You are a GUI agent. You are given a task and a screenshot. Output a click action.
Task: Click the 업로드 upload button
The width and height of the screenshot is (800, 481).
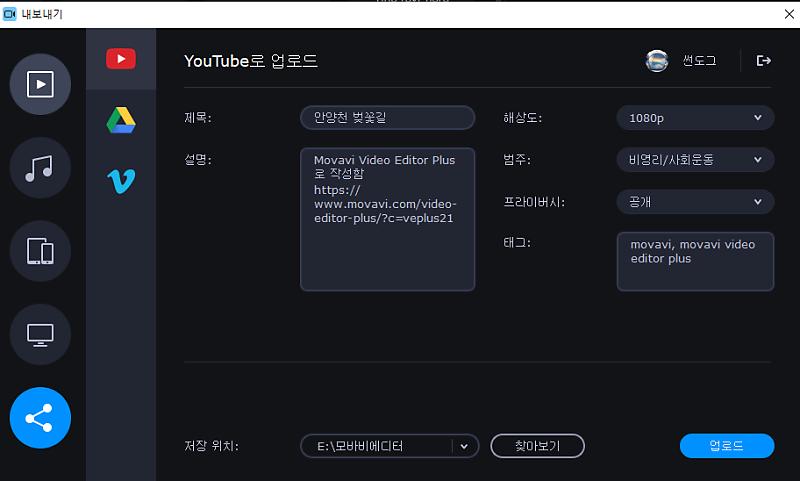coord(727,446)
